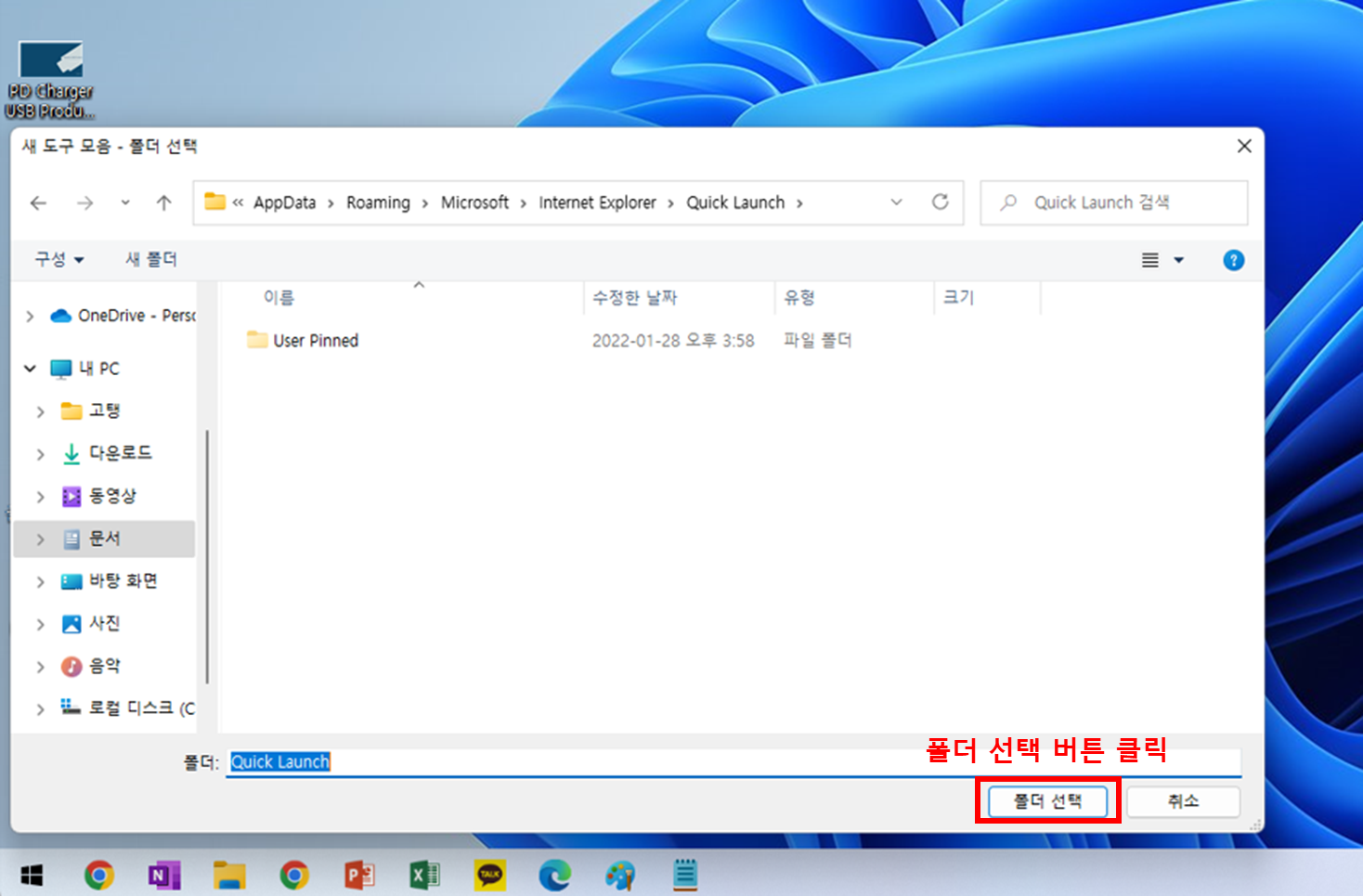Go back using the back arrow

(x=38, y=202)
